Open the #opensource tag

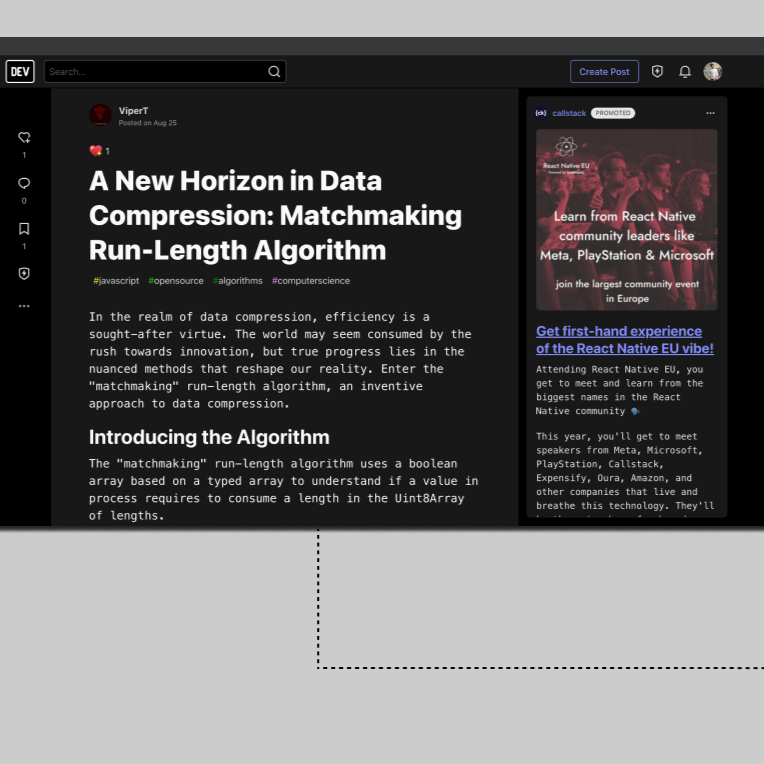(x=176, y=281)
